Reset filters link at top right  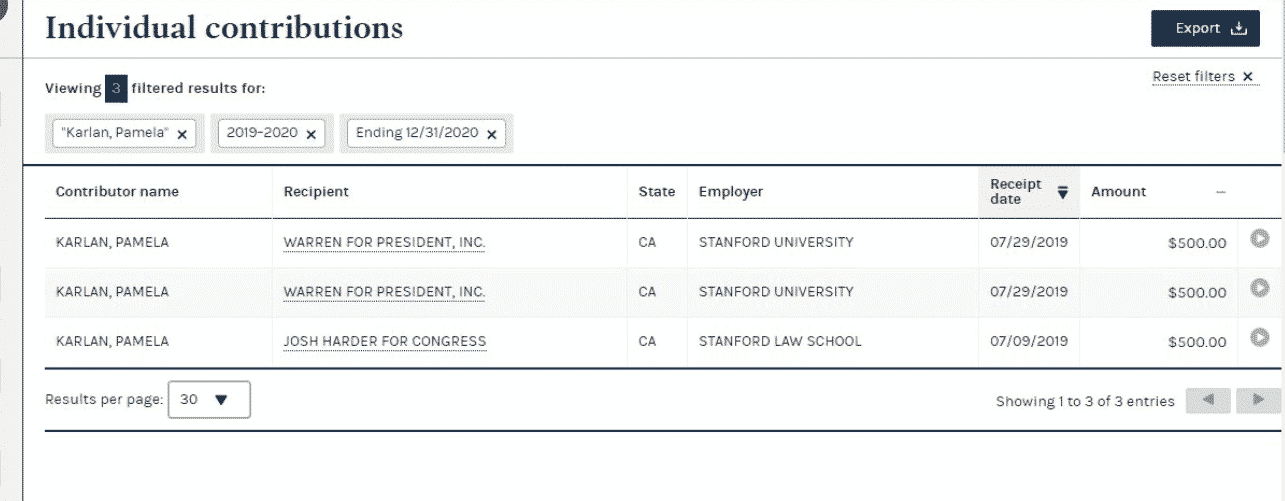(1204, 77)
